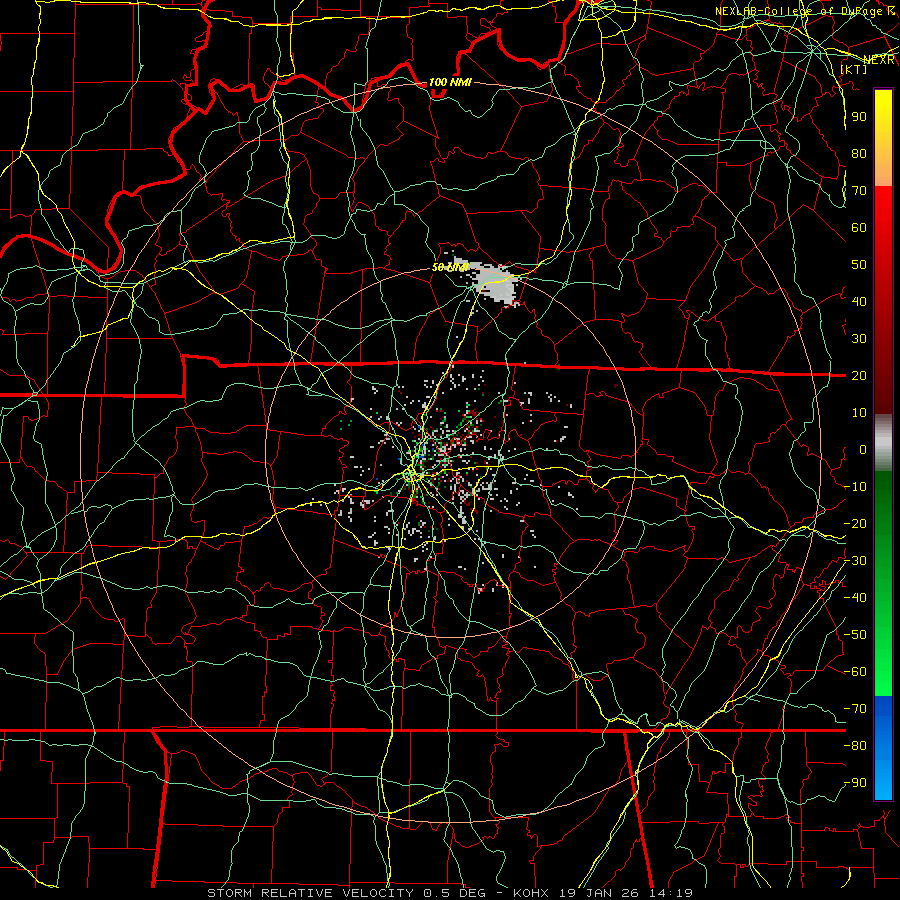900x900 pixels.
Task: Click the 20 value on velocity scale
Action: [x=859, y=375]
